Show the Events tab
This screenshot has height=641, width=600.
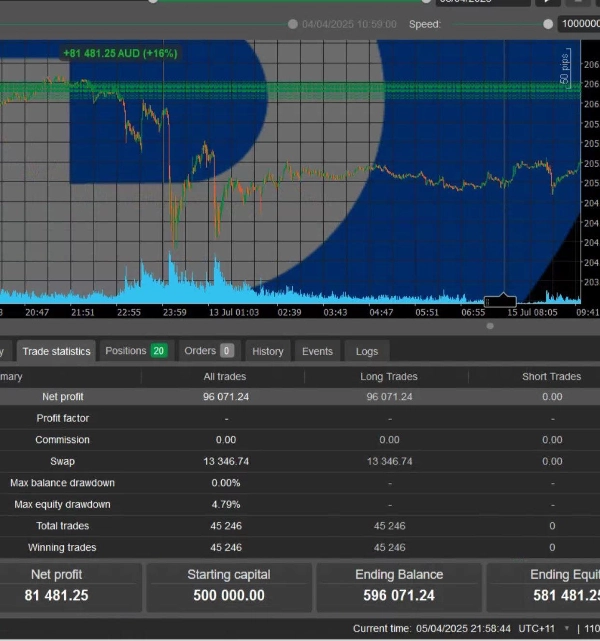[317, 351]
